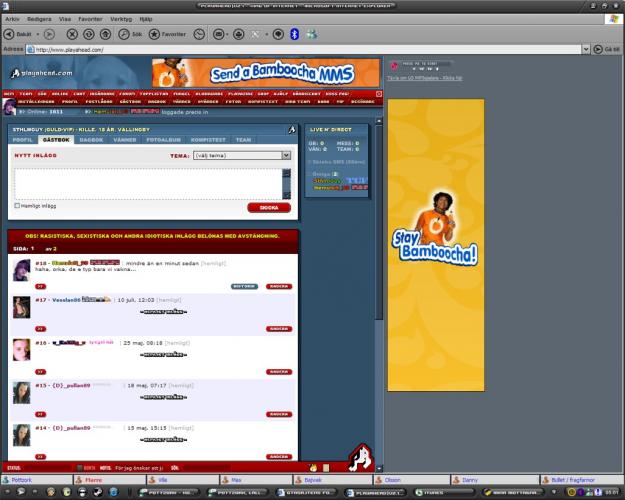This screenshot has width=625, height=500.
Task: Open the address bar URL dropdown arrow
Action: tap(586, 48)
